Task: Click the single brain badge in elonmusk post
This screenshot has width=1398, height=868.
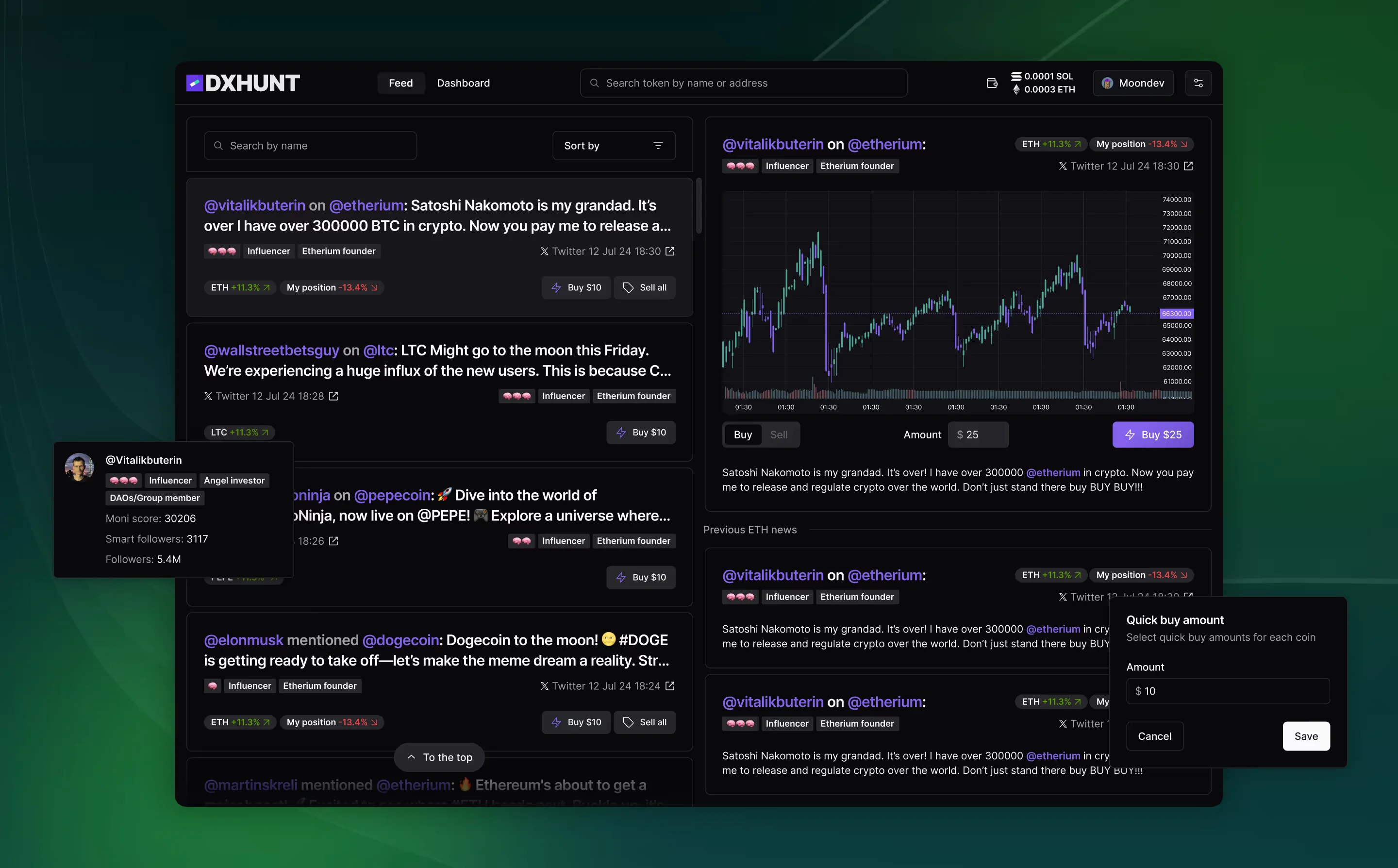Action: (x=212, y=686)
